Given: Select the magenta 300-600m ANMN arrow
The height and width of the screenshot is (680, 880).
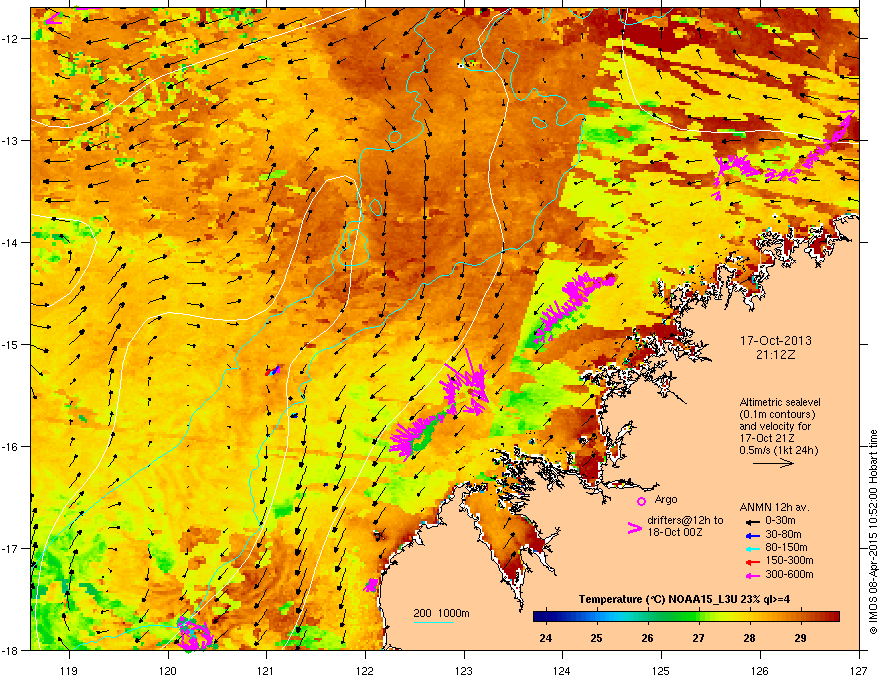Looking at the screenshot, I should (x=751, y=575).
